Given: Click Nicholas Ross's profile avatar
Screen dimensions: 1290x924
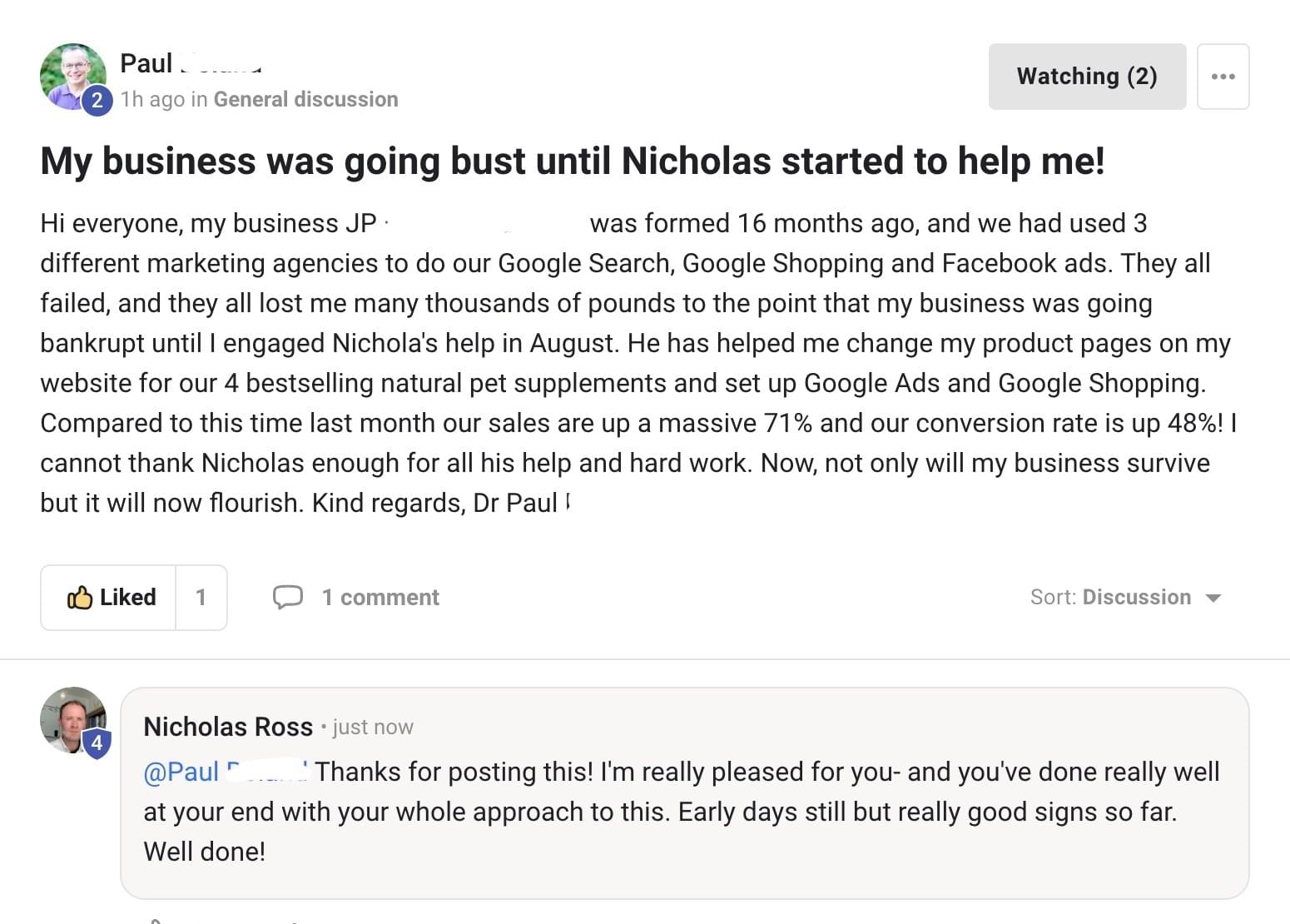Looking at the screenshot, I should (x=73, y=720).
